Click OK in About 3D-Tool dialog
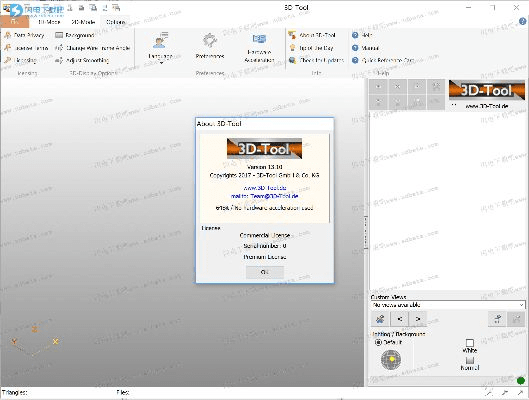The height and width of the screenshot is (400, 529). pos(265,272)
